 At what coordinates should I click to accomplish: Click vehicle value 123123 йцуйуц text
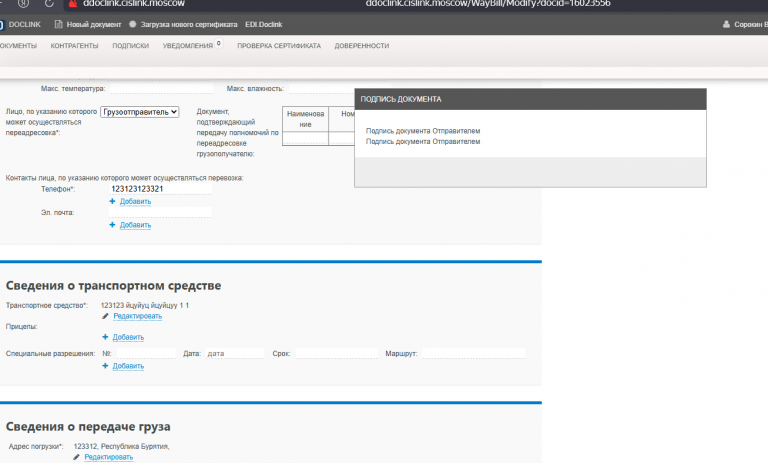tap(144, 305)
